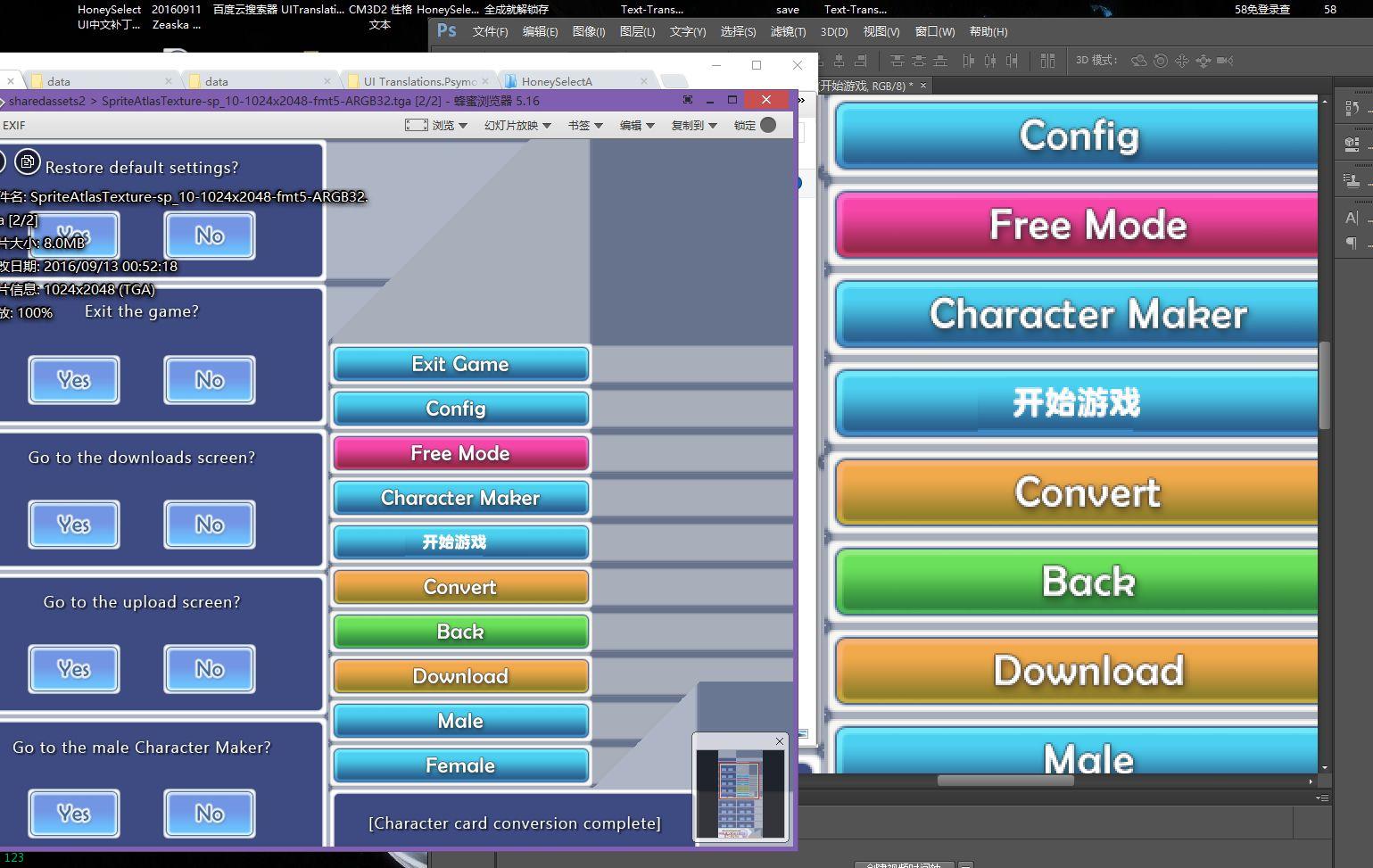
Task: Open the Paragraph panel icon
Action: pyautogui.click(x=1352, y=243)
